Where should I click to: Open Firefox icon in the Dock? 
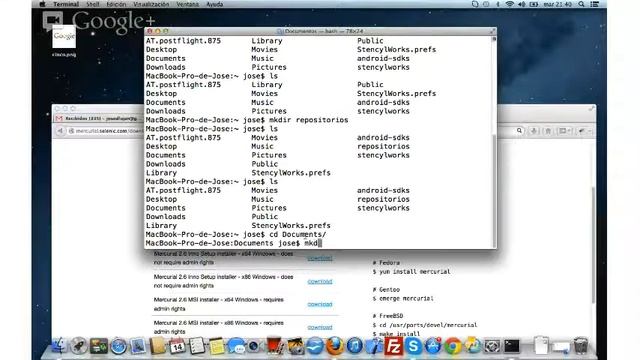coord(334,346)
